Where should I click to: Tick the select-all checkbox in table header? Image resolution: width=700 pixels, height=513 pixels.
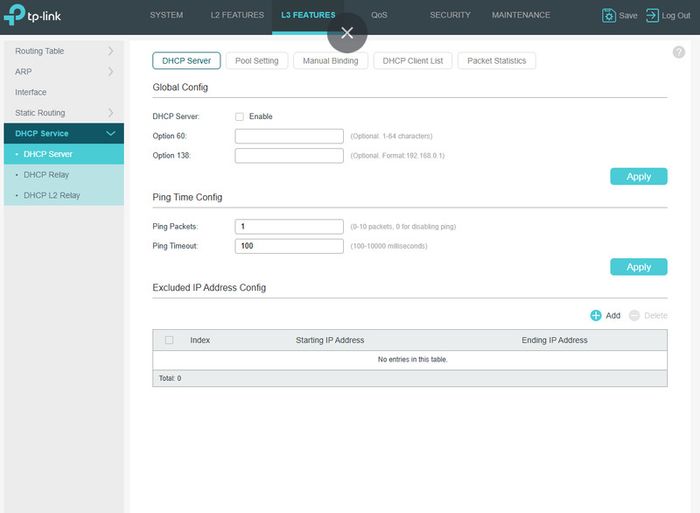click(x=169, y=340)
